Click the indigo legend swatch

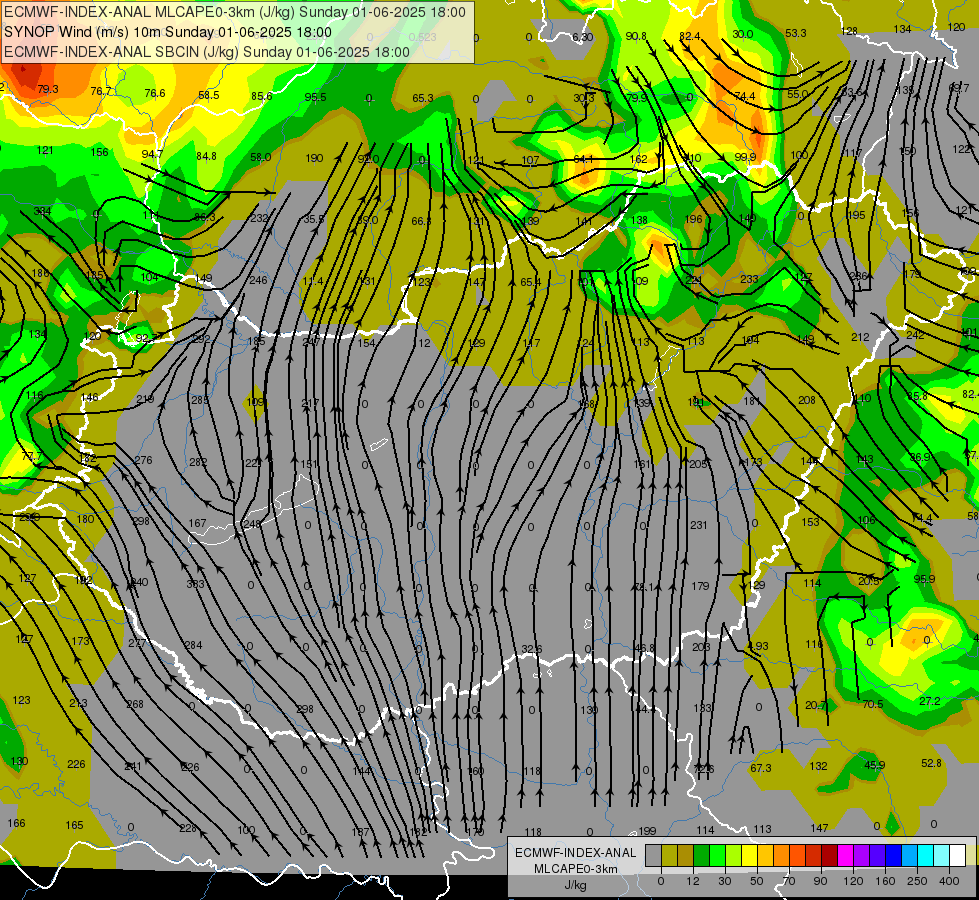(x=878, y=855)
